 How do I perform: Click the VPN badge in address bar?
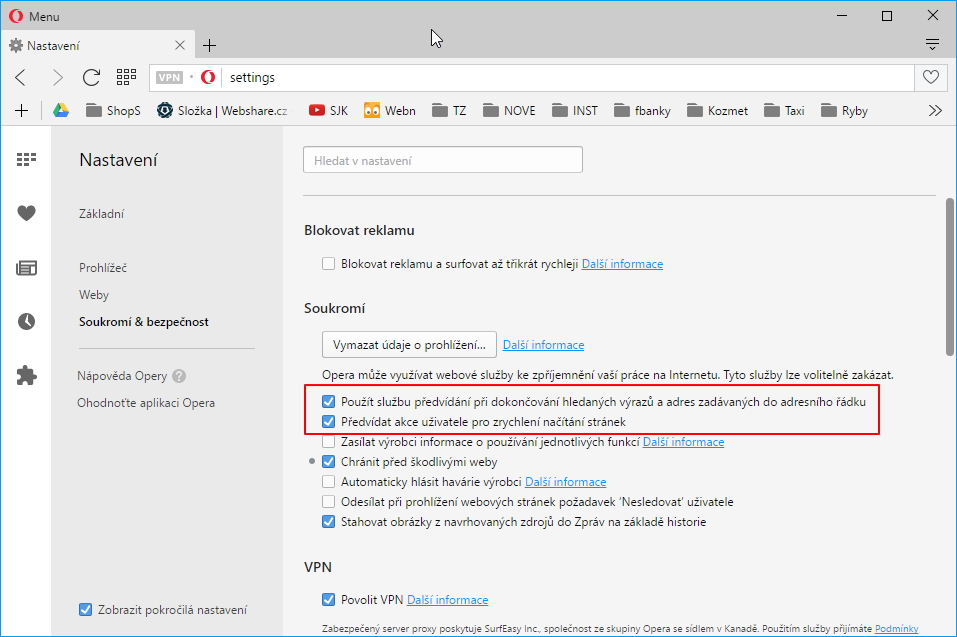pos(169,77)
